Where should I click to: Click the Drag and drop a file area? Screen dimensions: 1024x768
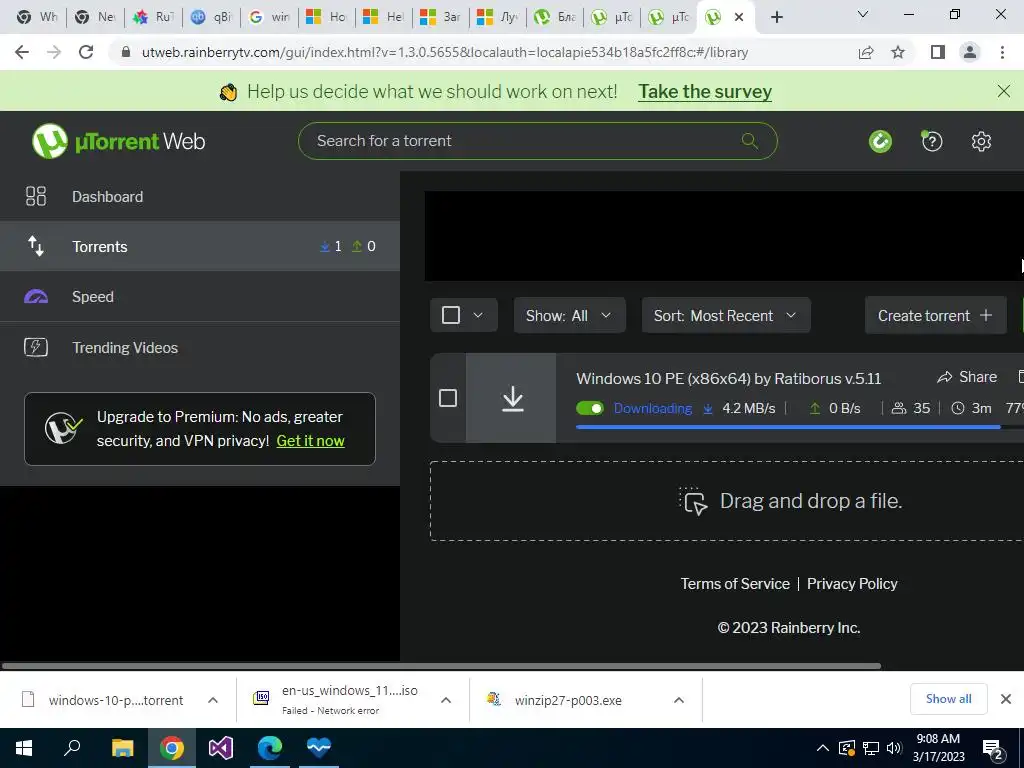tap(726, 501)
